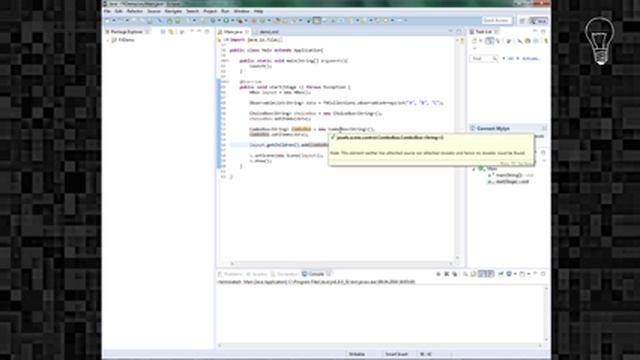This screenshot has width=640, height=360.
Task: Click the Writable status bar entry
Action: (x=357, y=354)
